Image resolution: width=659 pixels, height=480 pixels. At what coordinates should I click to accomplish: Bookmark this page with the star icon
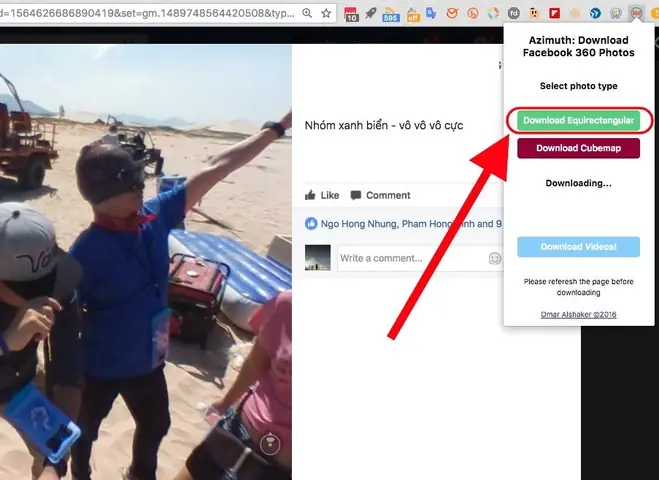(x=326, y=13)
